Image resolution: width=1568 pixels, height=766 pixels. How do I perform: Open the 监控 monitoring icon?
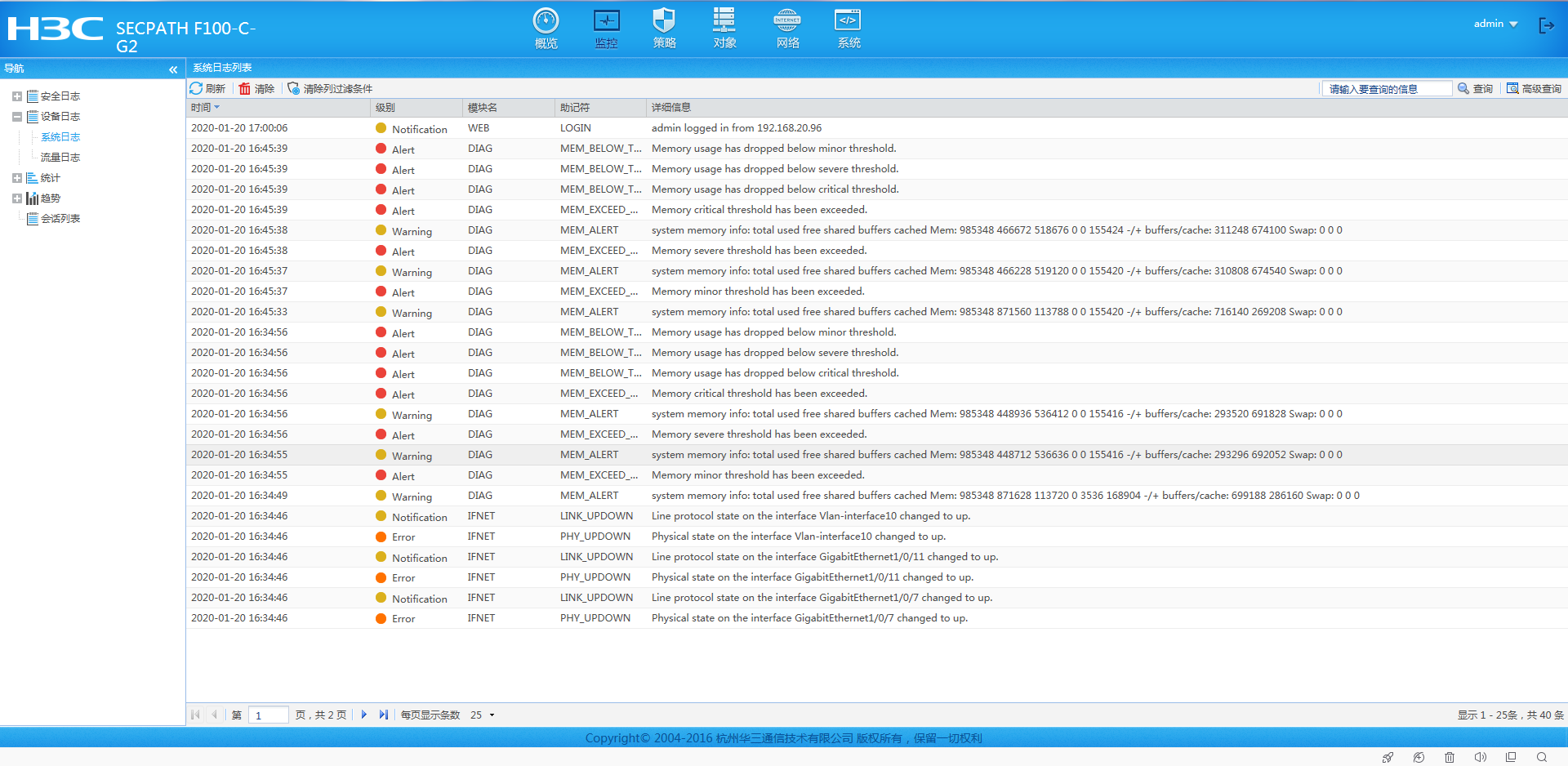click(606, 21)
